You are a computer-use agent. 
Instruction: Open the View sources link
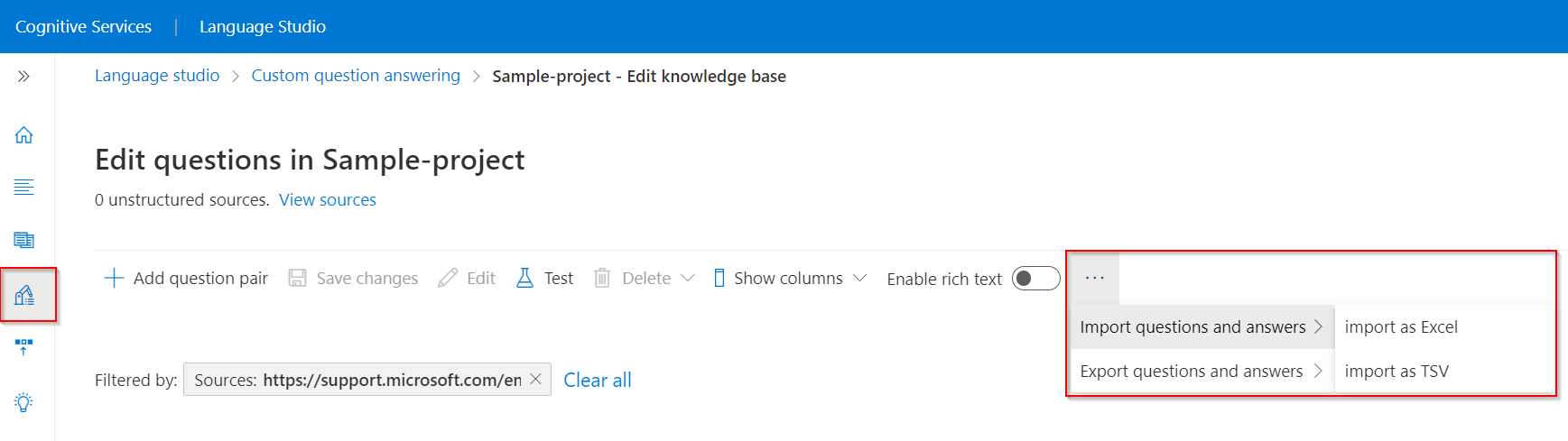point(328,200)
